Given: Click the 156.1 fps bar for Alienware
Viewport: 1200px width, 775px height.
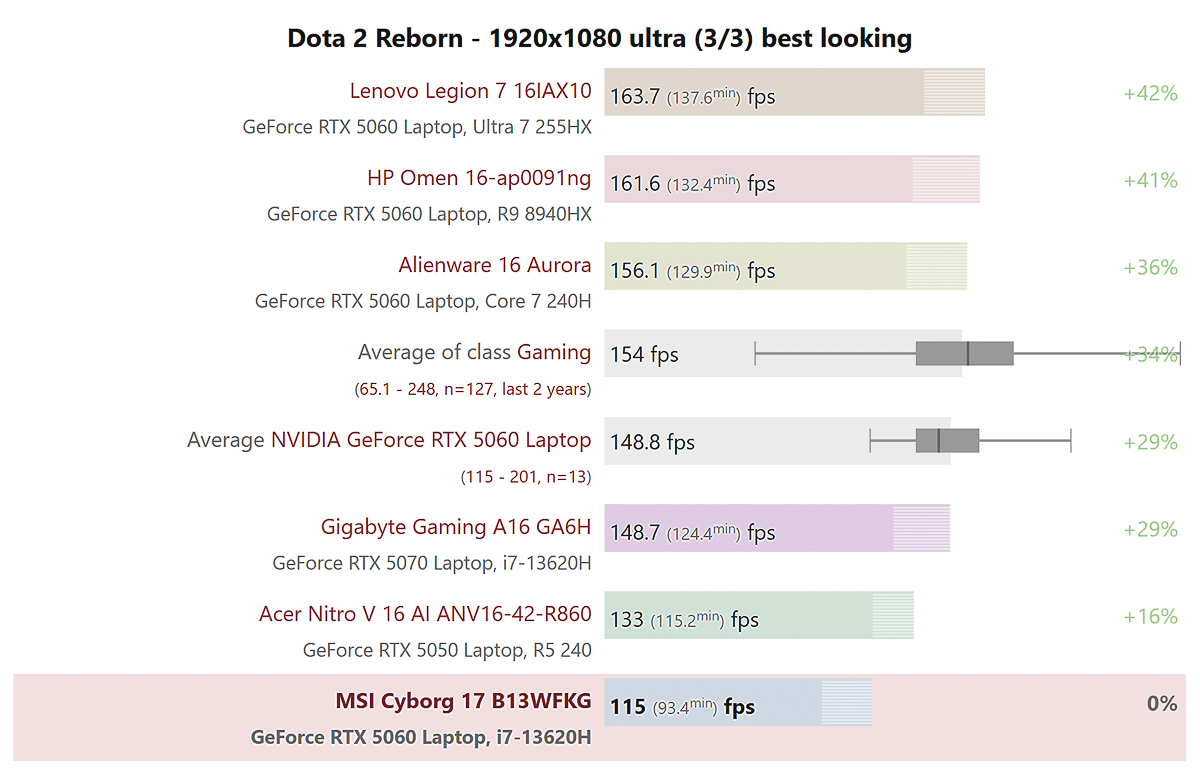Looking at the screenshot, I should click(x=786, y=266).
